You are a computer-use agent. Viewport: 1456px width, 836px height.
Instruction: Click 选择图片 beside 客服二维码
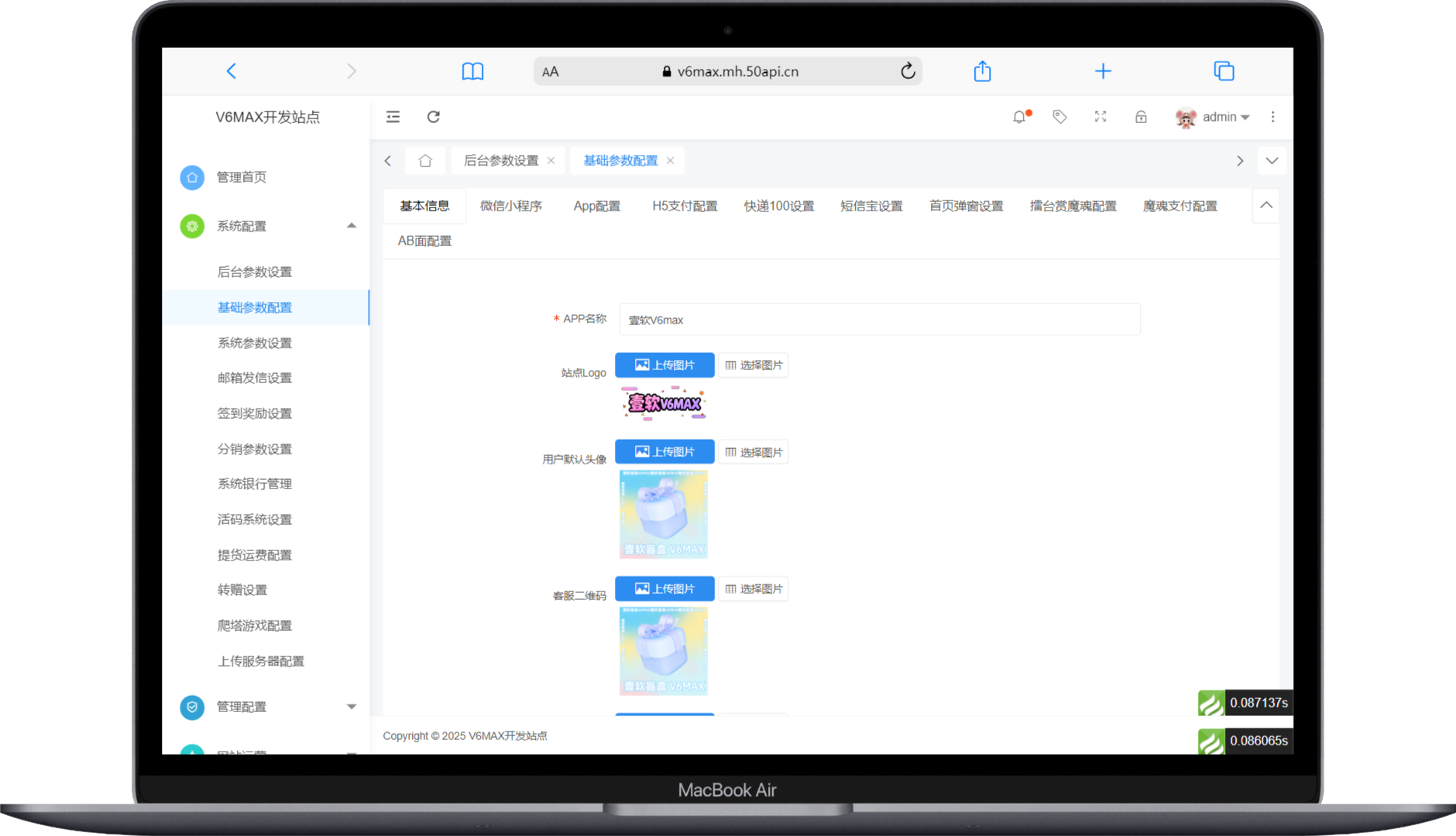pos(753,588)
